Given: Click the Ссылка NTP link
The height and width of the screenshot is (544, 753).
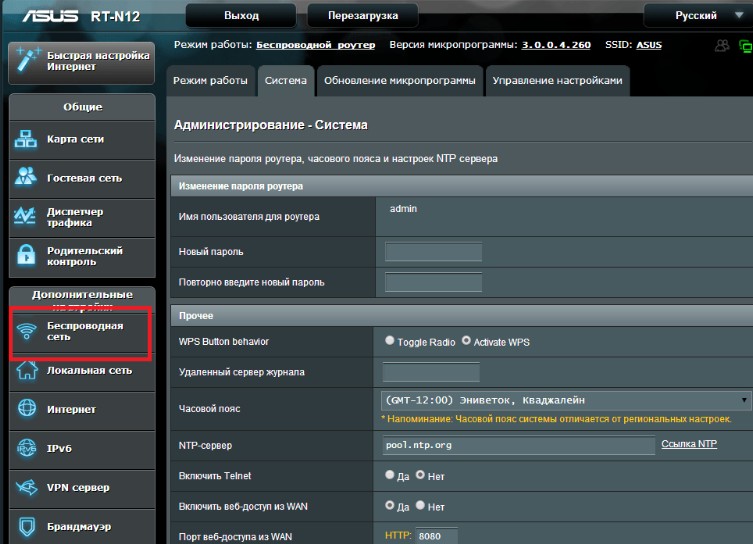Looking at the screenshot, I should pos(689,444).
